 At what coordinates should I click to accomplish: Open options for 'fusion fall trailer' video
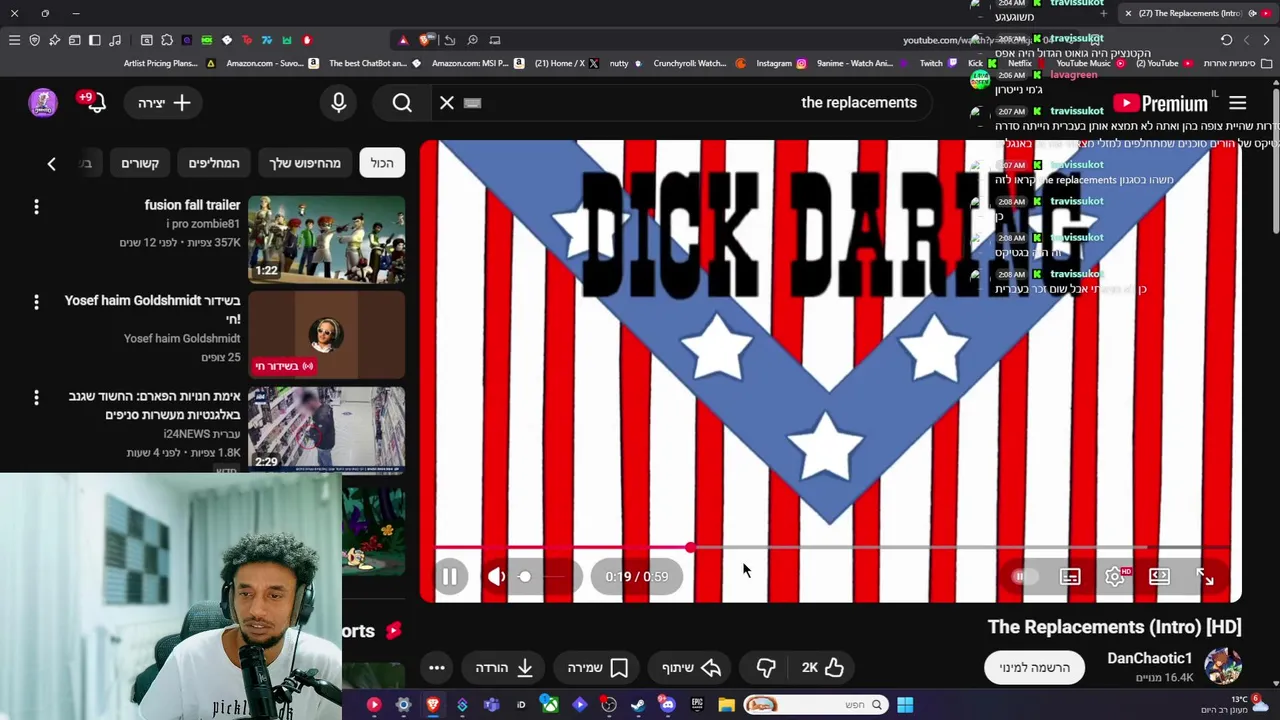(x=36, y=207)
